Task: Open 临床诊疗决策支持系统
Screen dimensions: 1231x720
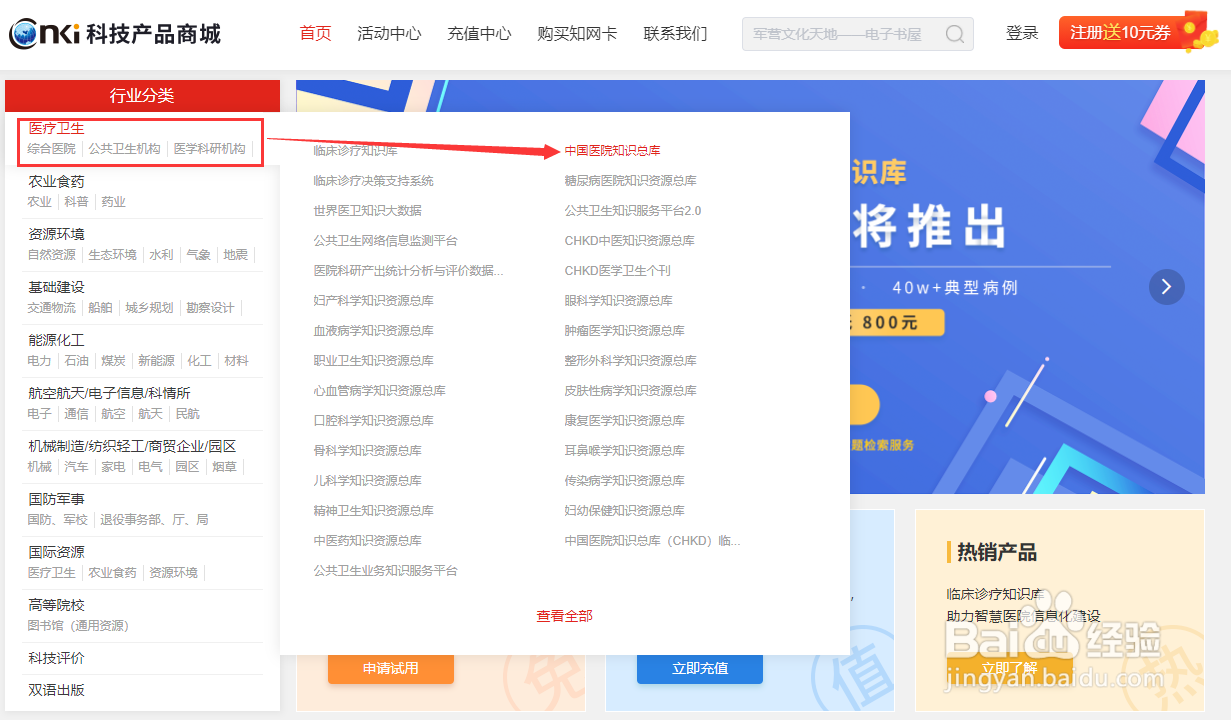Action: [x=373, y=181]
